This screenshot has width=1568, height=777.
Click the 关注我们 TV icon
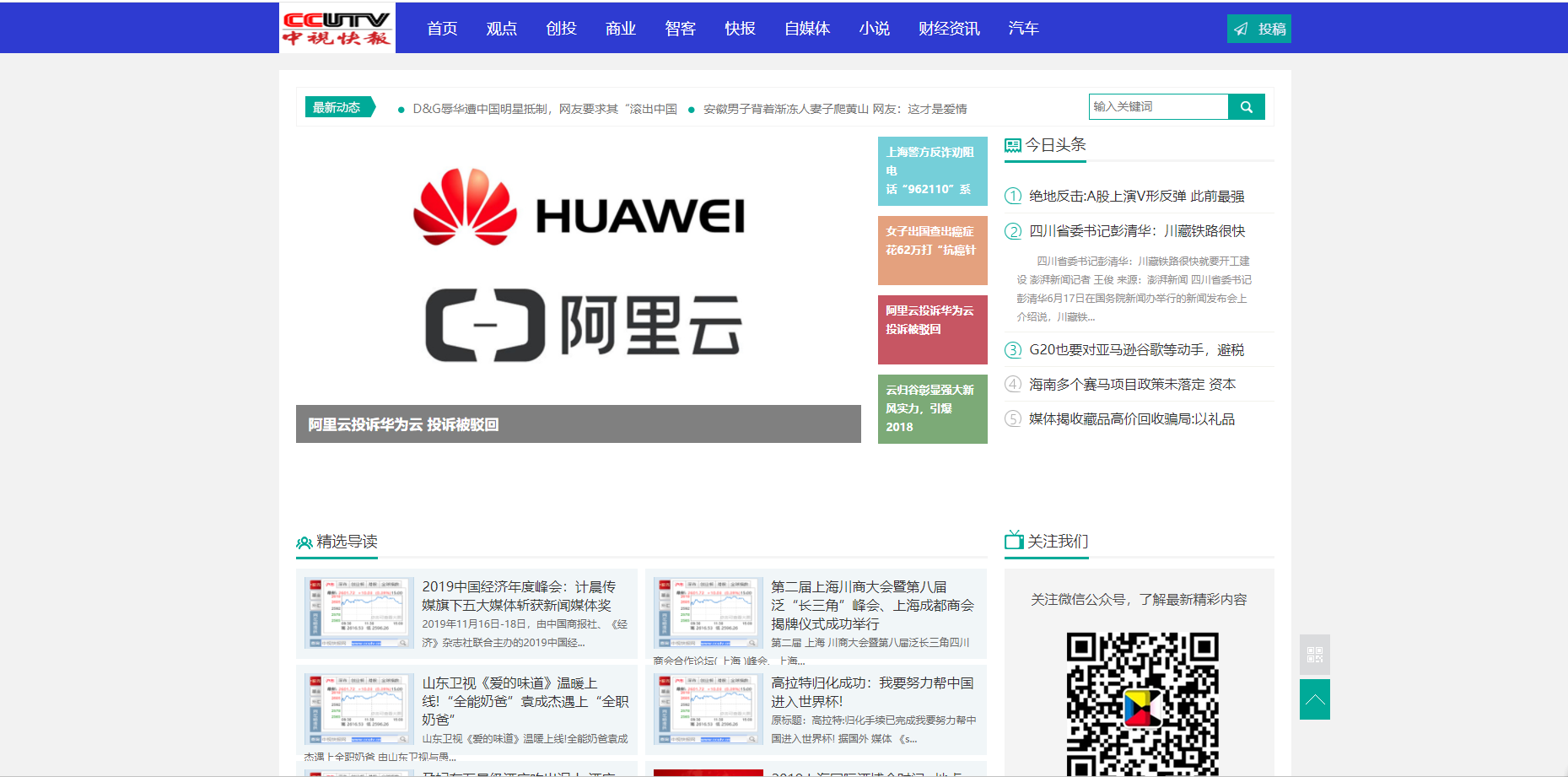point(1013,540)
